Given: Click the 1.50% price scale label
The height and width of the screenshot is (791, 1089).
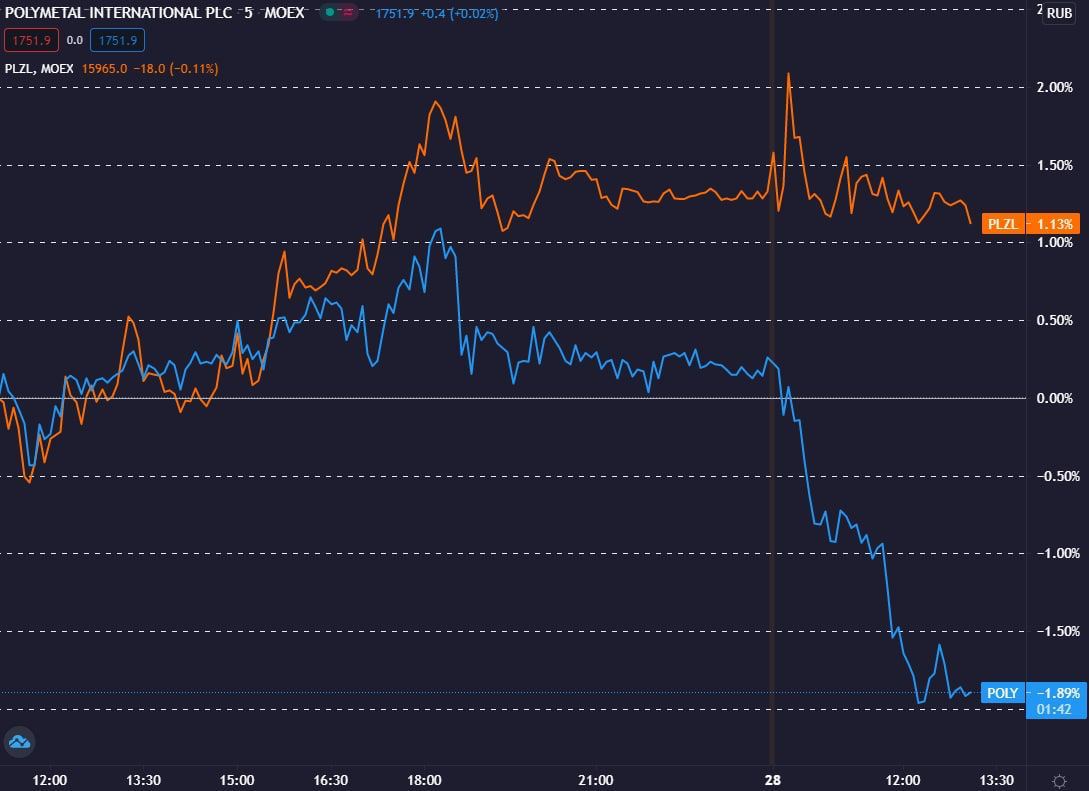Looking at the screenshot, I should (x=1054, y=165).
